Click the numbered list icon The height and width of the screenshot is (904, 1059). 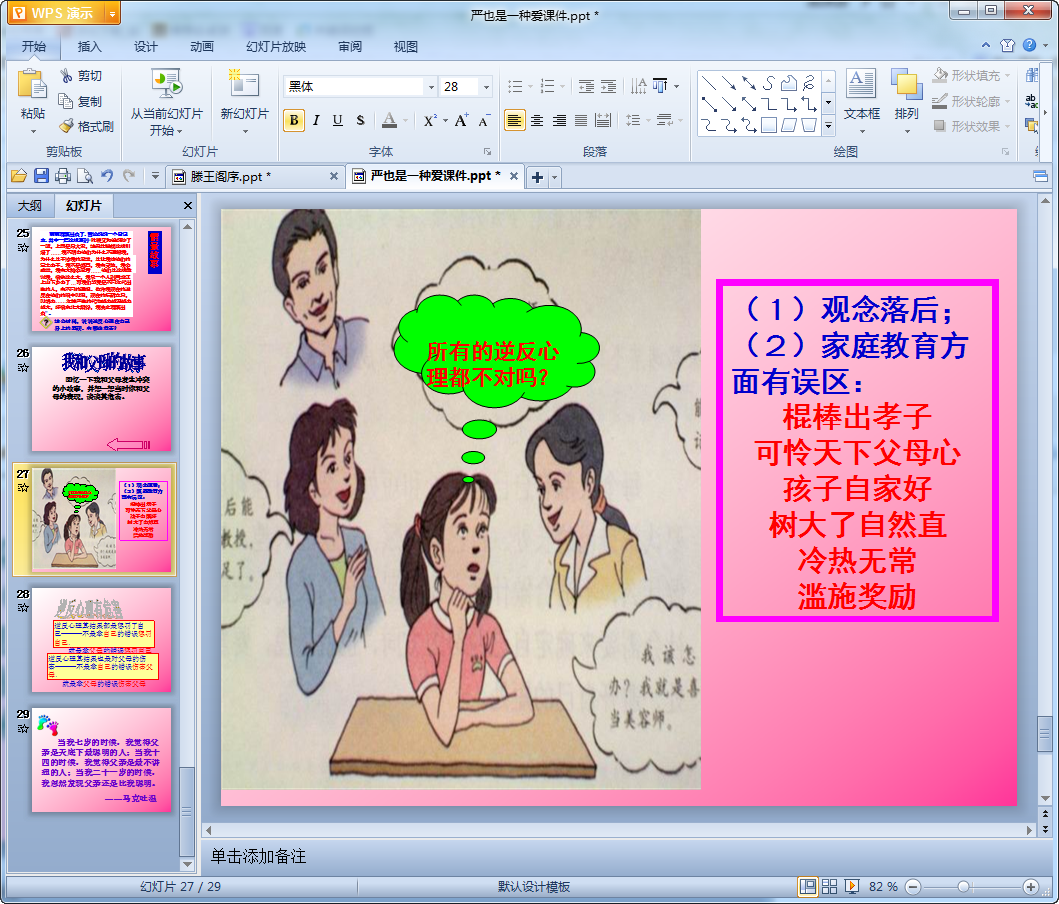pos(548,86)
